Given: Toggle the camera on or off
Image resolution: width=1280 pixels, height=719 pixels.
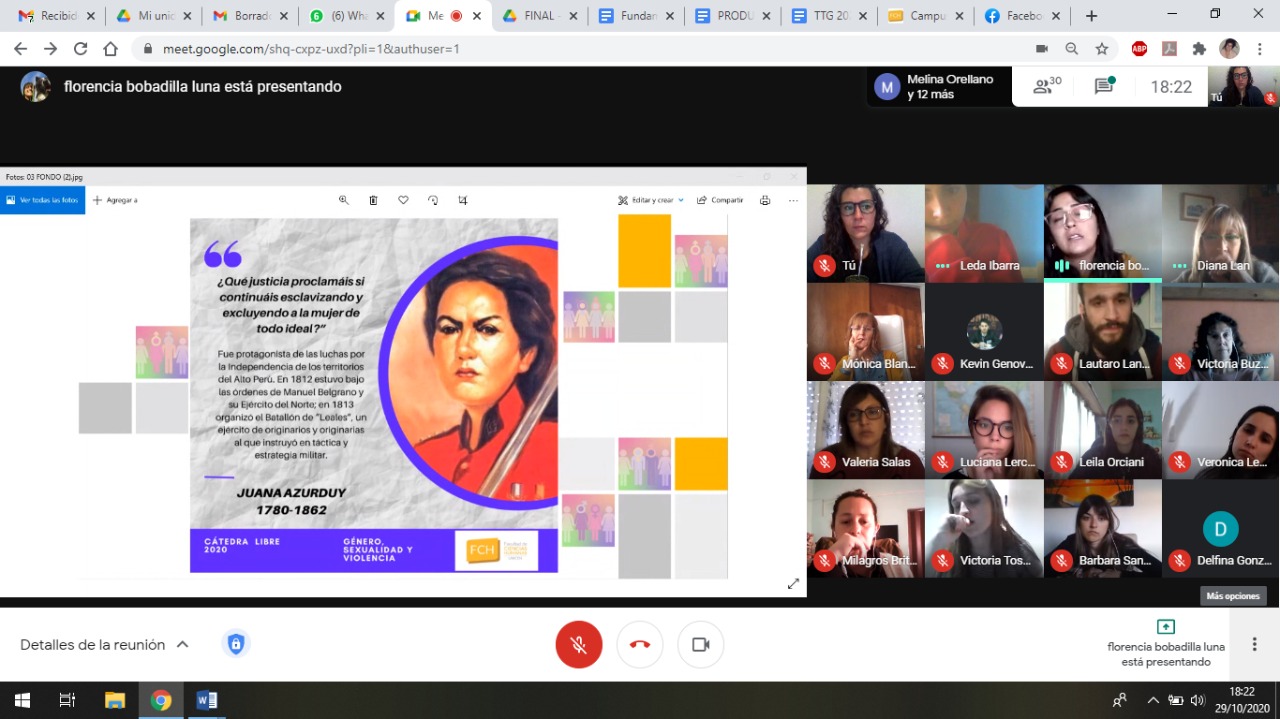Looking at the screenshot, I should pos(700,645).
